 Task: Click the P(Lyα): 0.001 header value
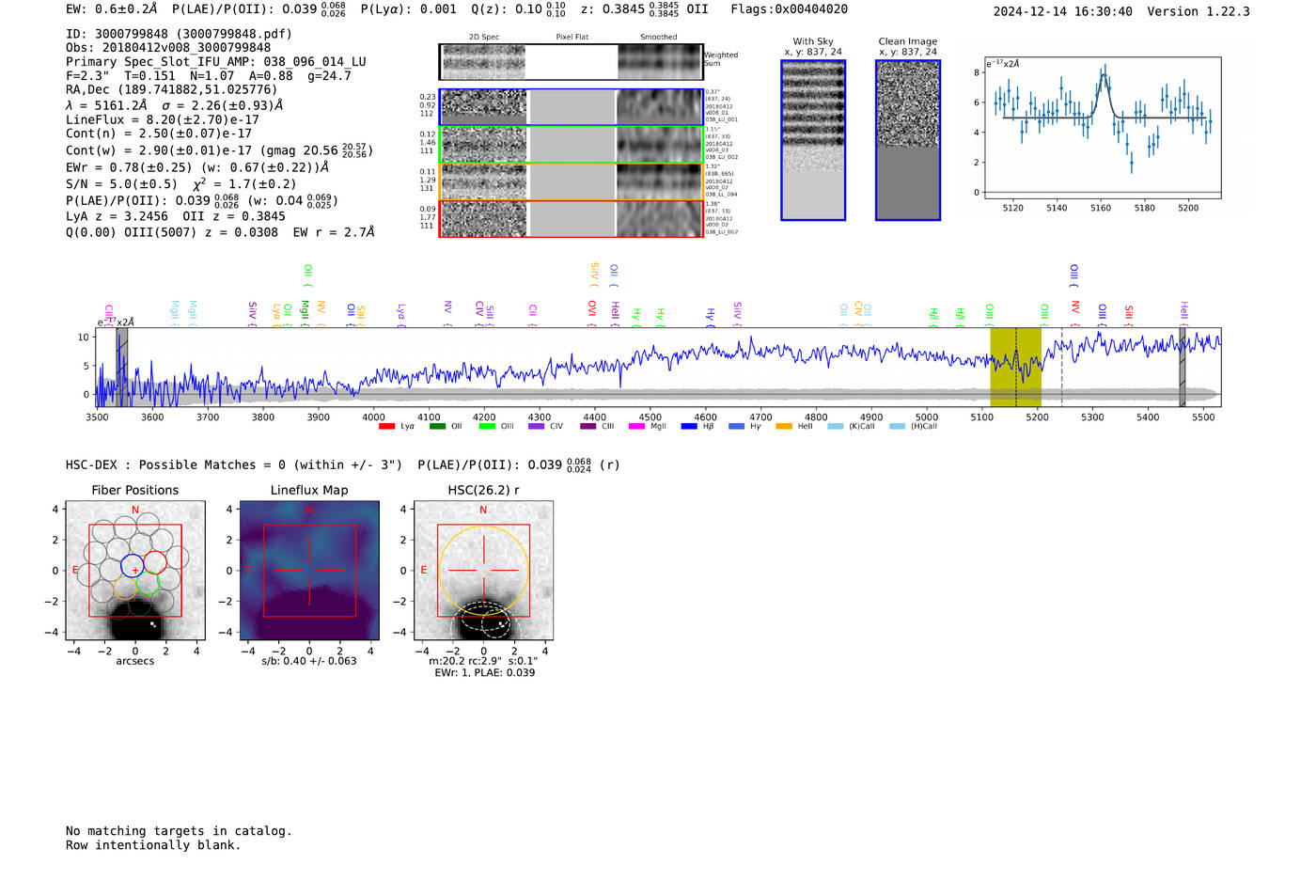(x=408, y=9)
